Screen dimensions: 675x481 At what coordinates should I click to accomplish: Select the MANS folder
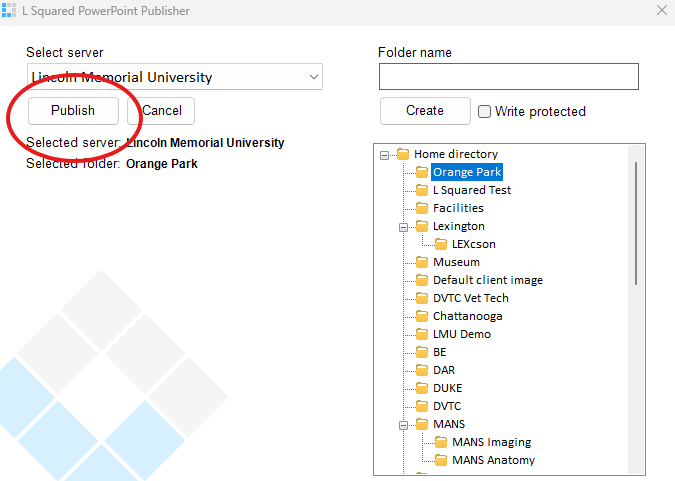(x=449, y=424)
